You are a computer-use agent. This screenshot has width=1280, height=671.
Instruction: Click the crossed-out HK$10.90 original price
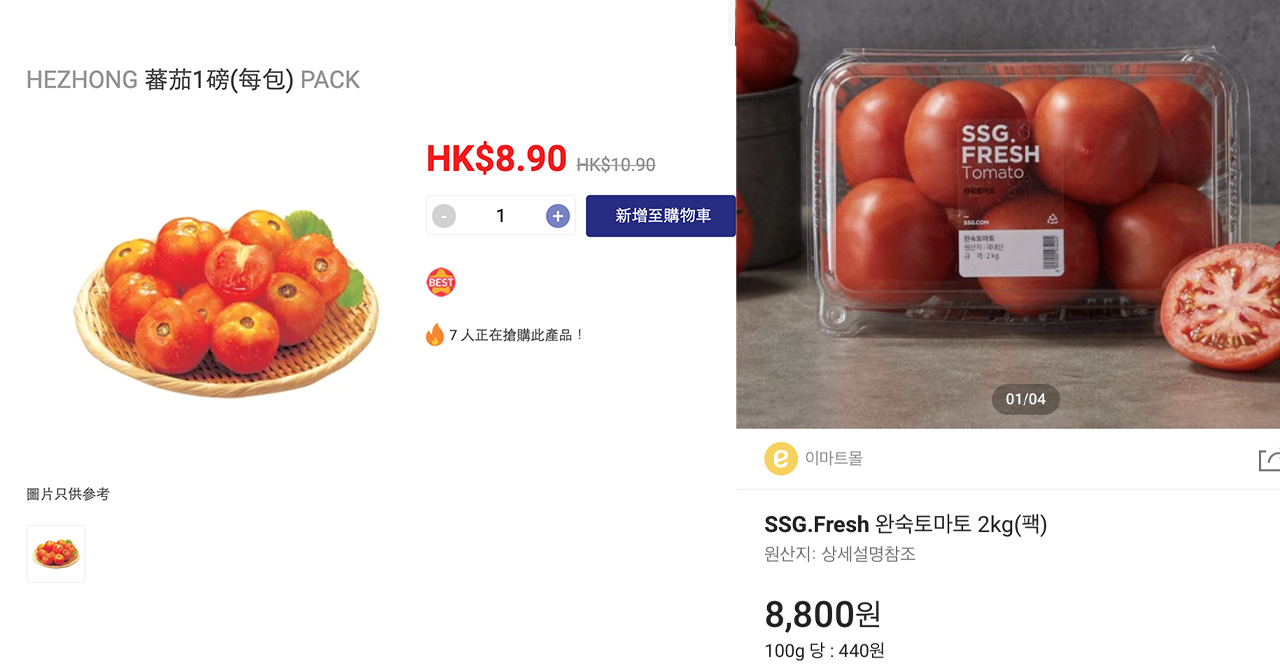click(x=616, y=164)
